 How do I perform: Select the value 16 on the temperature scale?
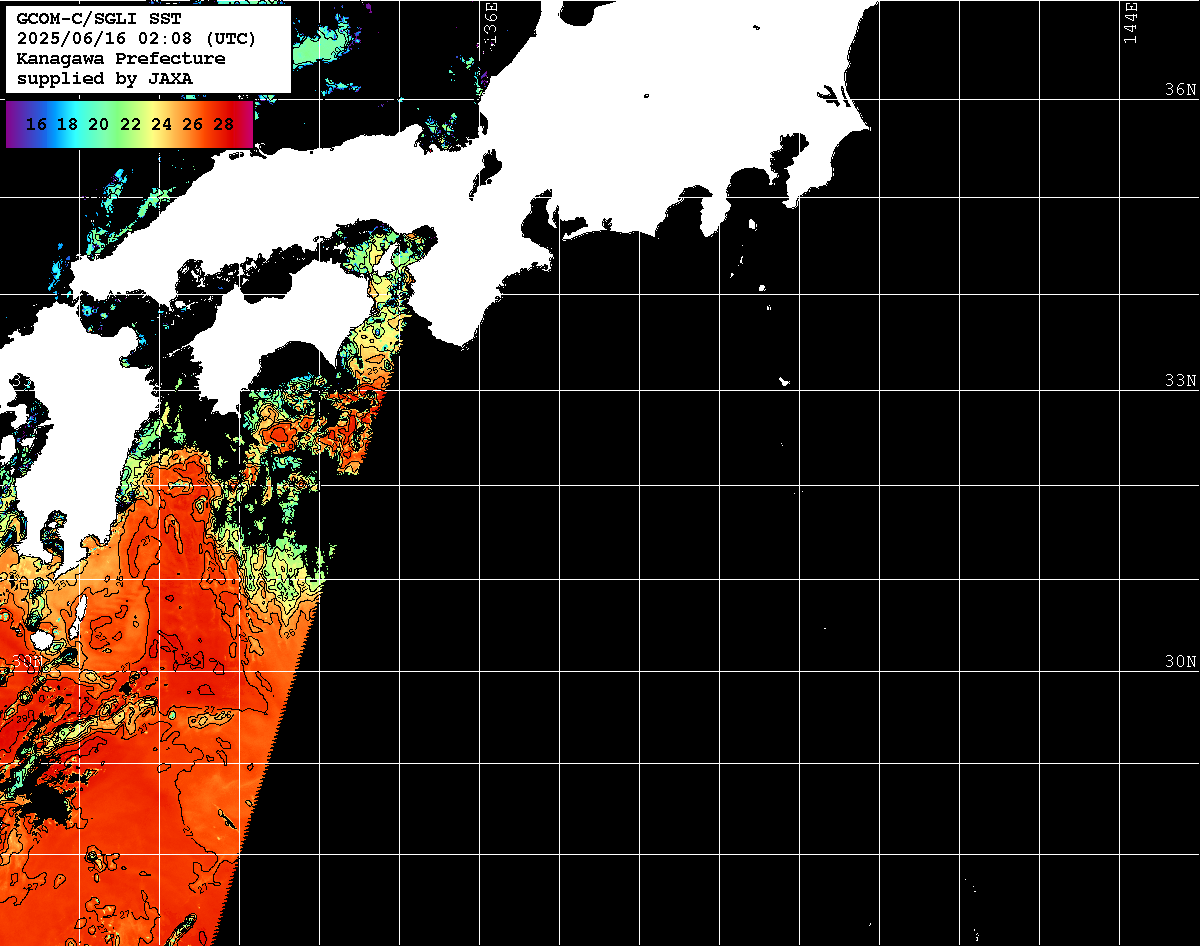click(36, 125)
